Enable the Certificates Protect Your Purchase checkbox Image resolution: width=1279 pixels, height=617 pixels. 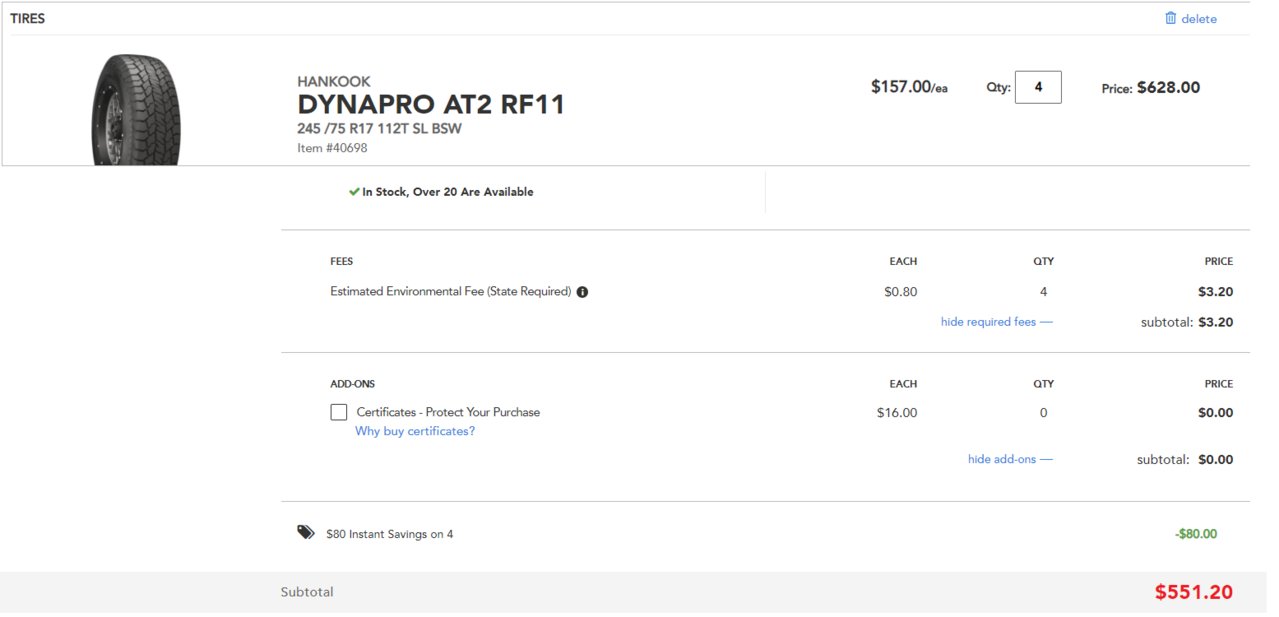click(339, 412)
